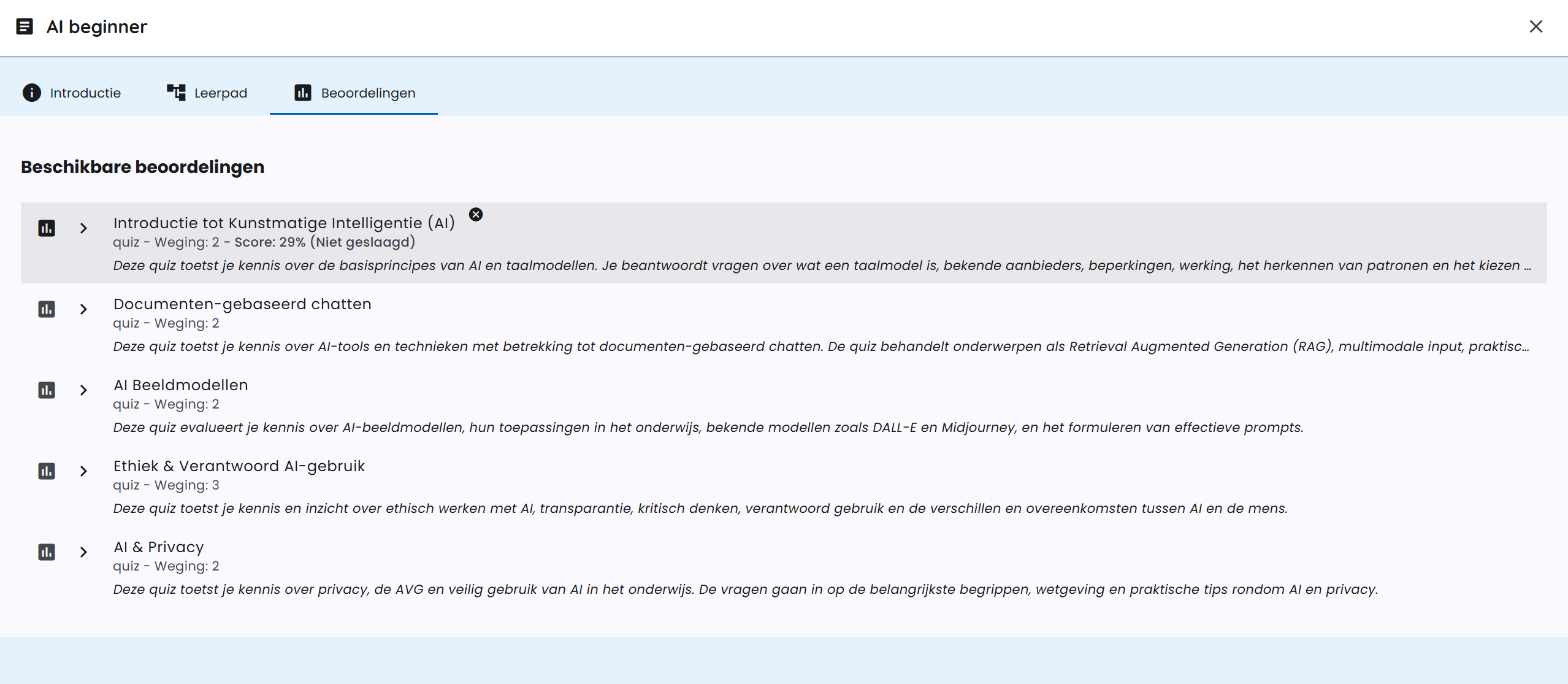Viewport: 1568px width, 684px height.
Task: Switch to the Introductie tab
Action: pyautogui.click(x=85, y=93)
